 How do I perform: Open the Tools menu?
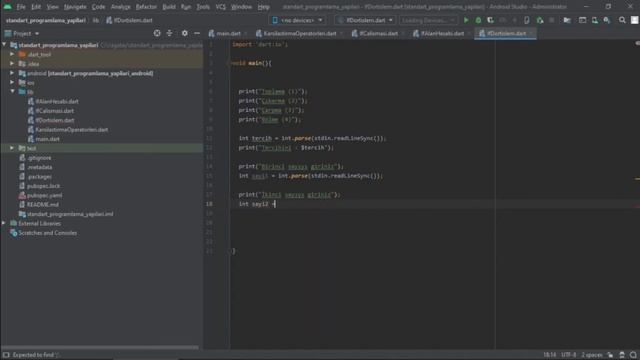coord(203,7)
